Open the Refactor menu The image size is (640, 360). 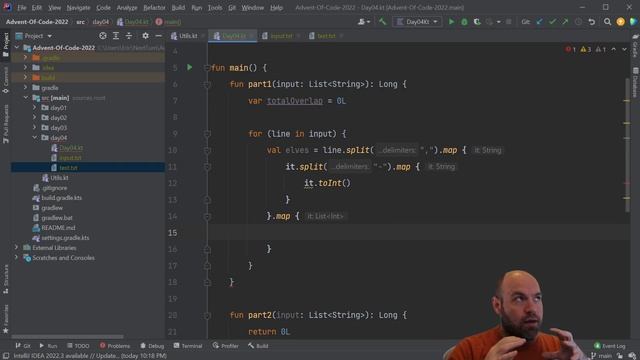pos(154,7)
